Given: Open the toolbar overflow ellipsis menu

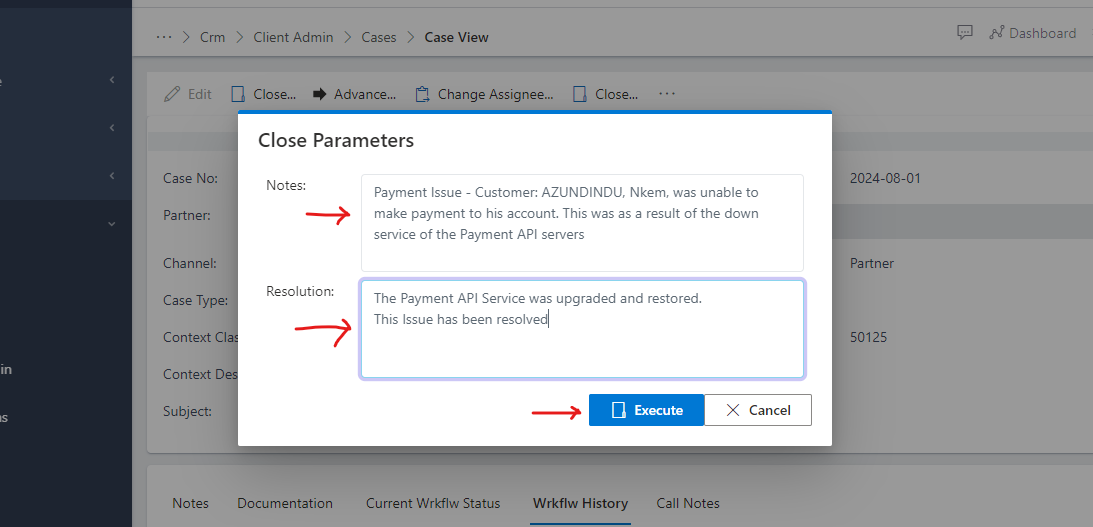Looking at the screenshot, I should tap(667, 94).
